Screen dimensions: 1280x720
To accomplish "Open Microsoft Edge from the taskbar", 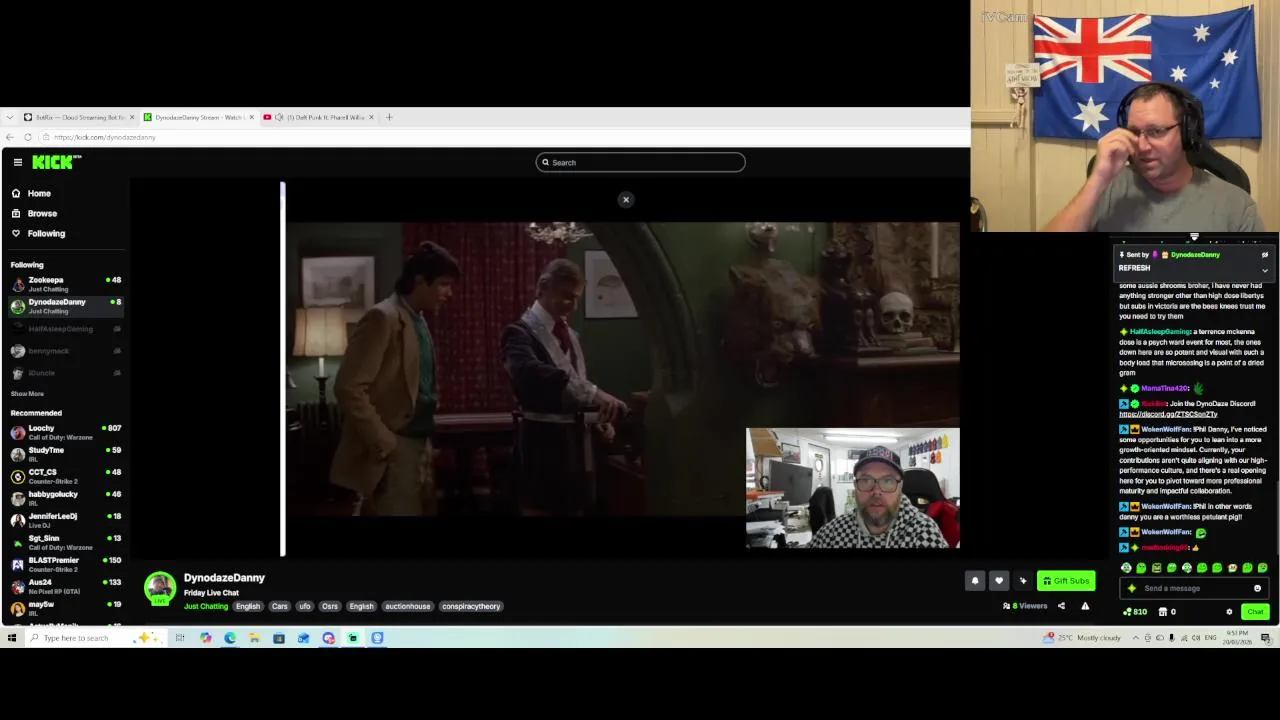I will 230,638.
